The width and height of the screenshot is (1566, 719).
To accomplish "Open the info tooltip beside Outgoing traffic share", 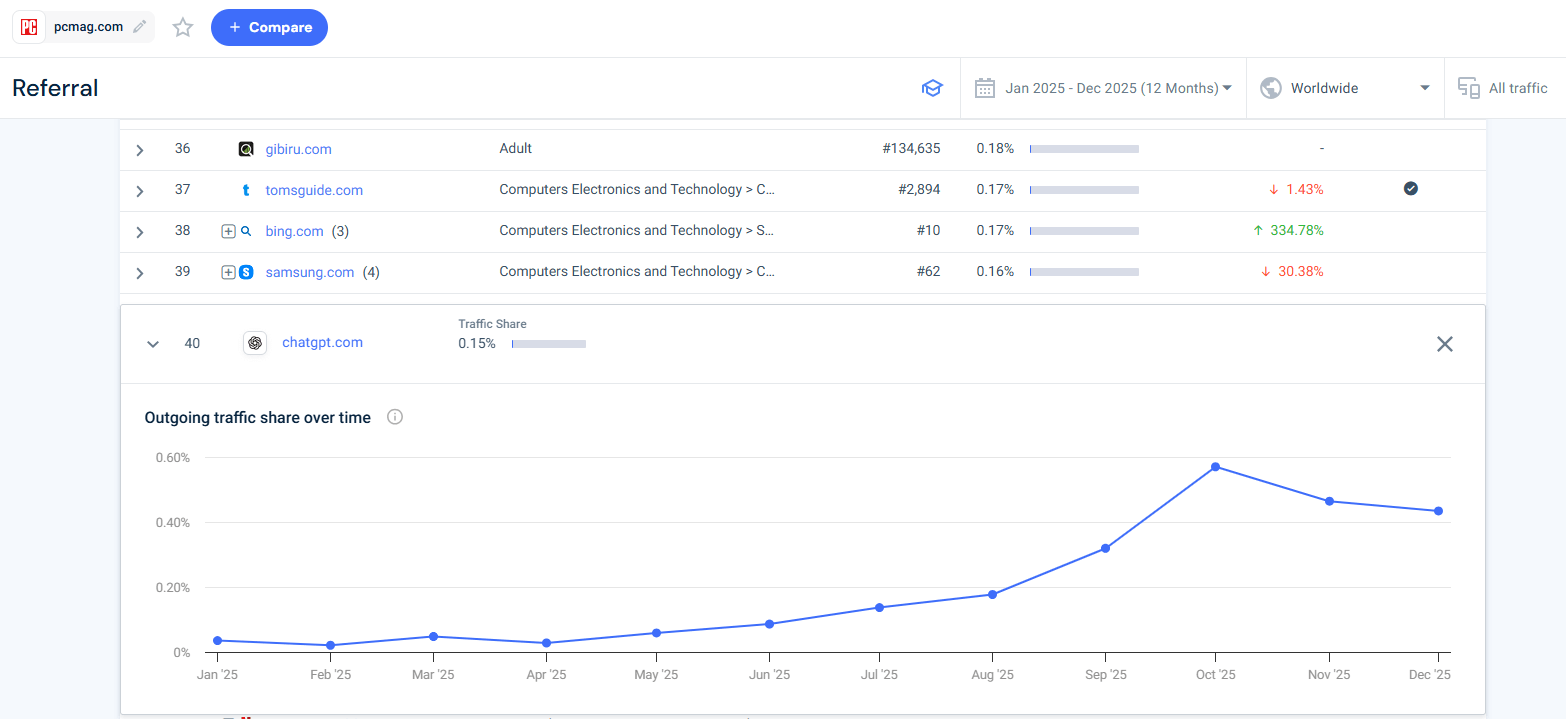I will tap(394, 417).
